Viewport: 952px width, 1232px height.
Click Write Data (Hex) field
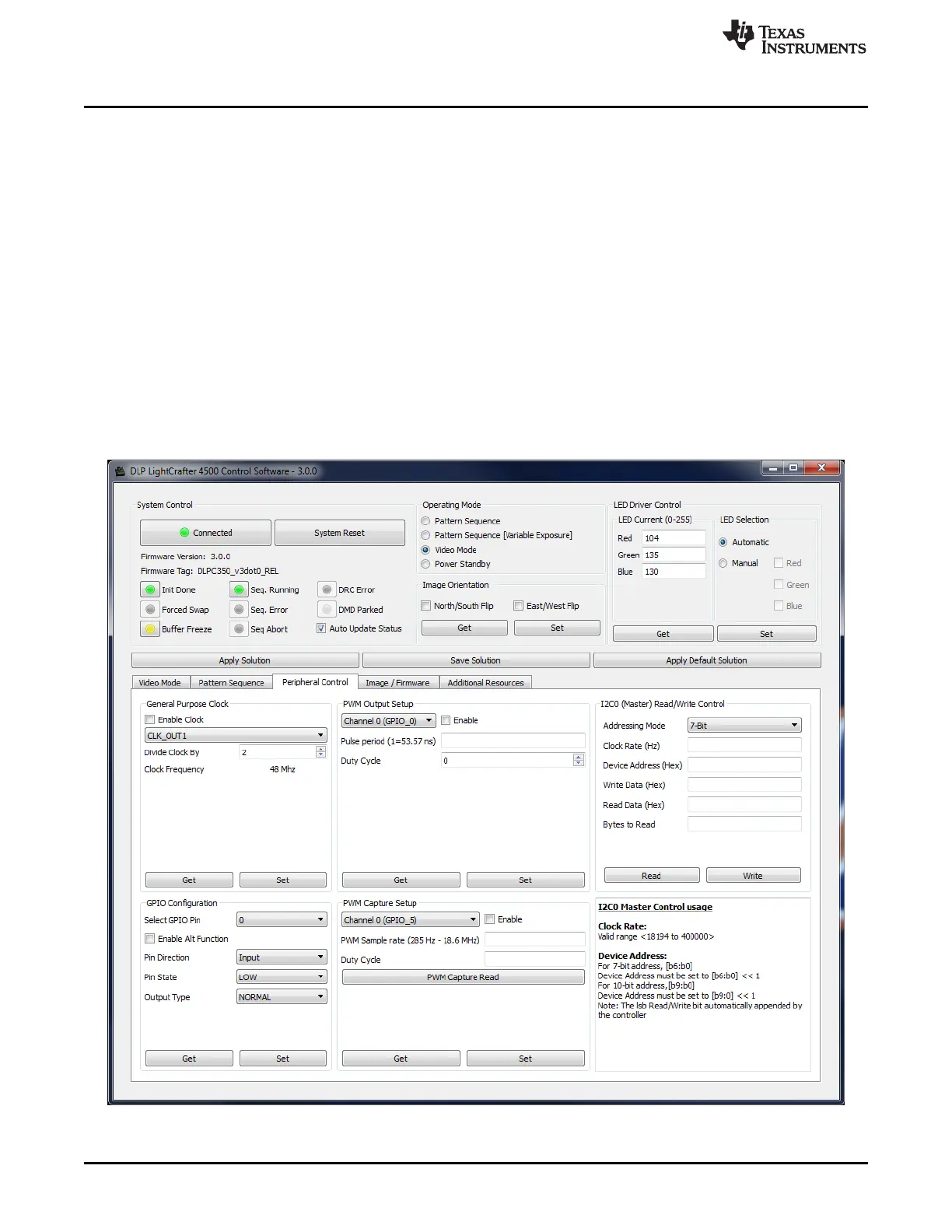click(x=744, y=785)
